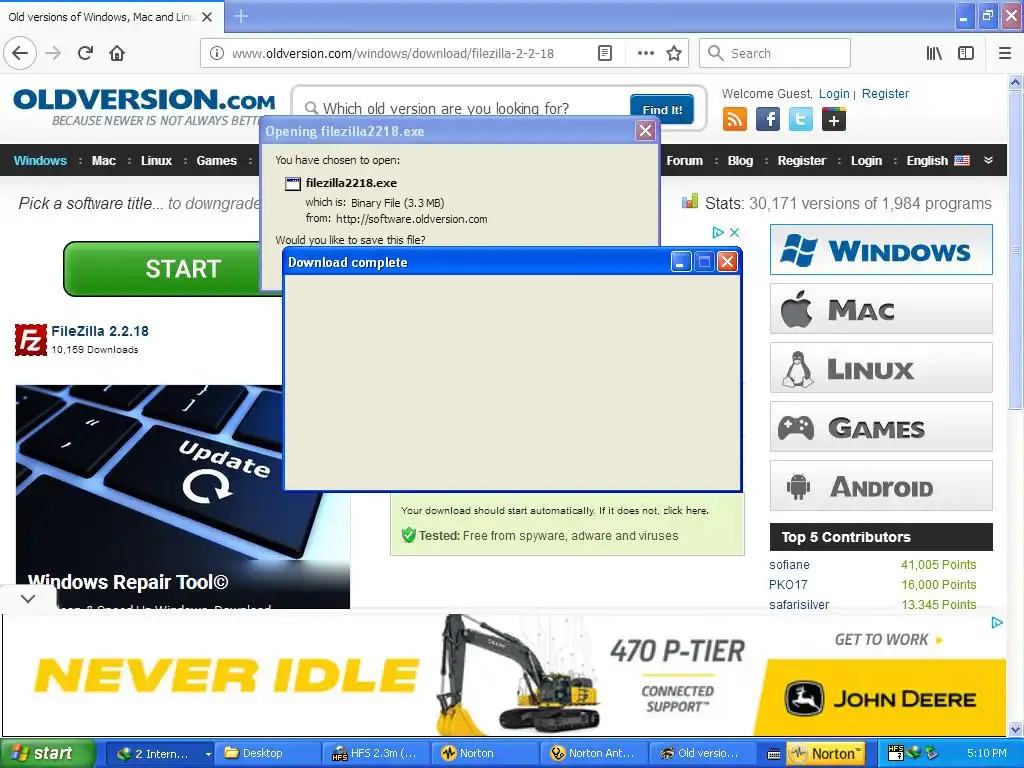Show site information icon in address bar
This screenshot has width=1024, height=768.
(x=216, y=54)
